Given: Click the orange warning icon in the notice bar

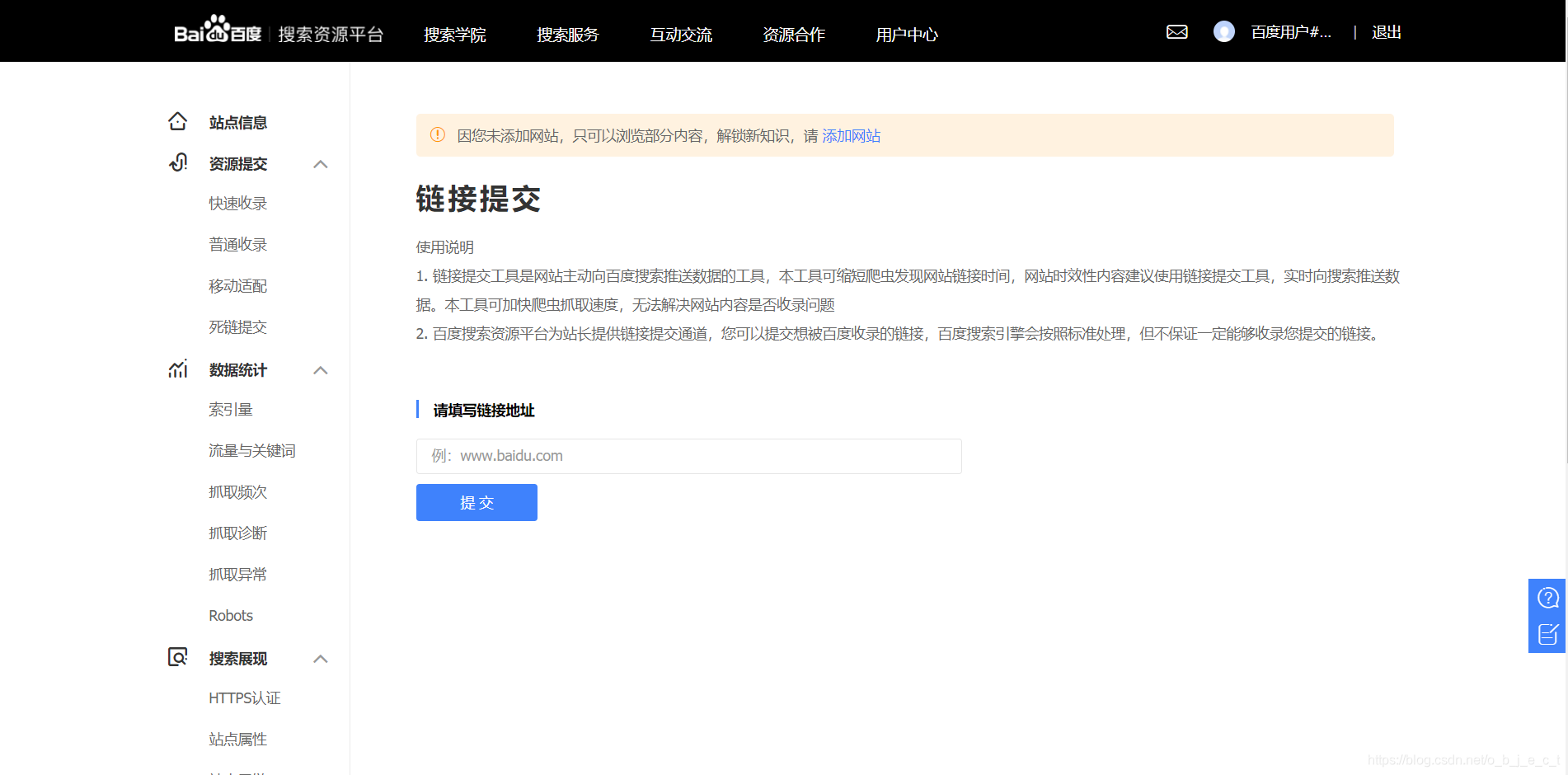Looking at the screenshot, I should coord(438,134).
